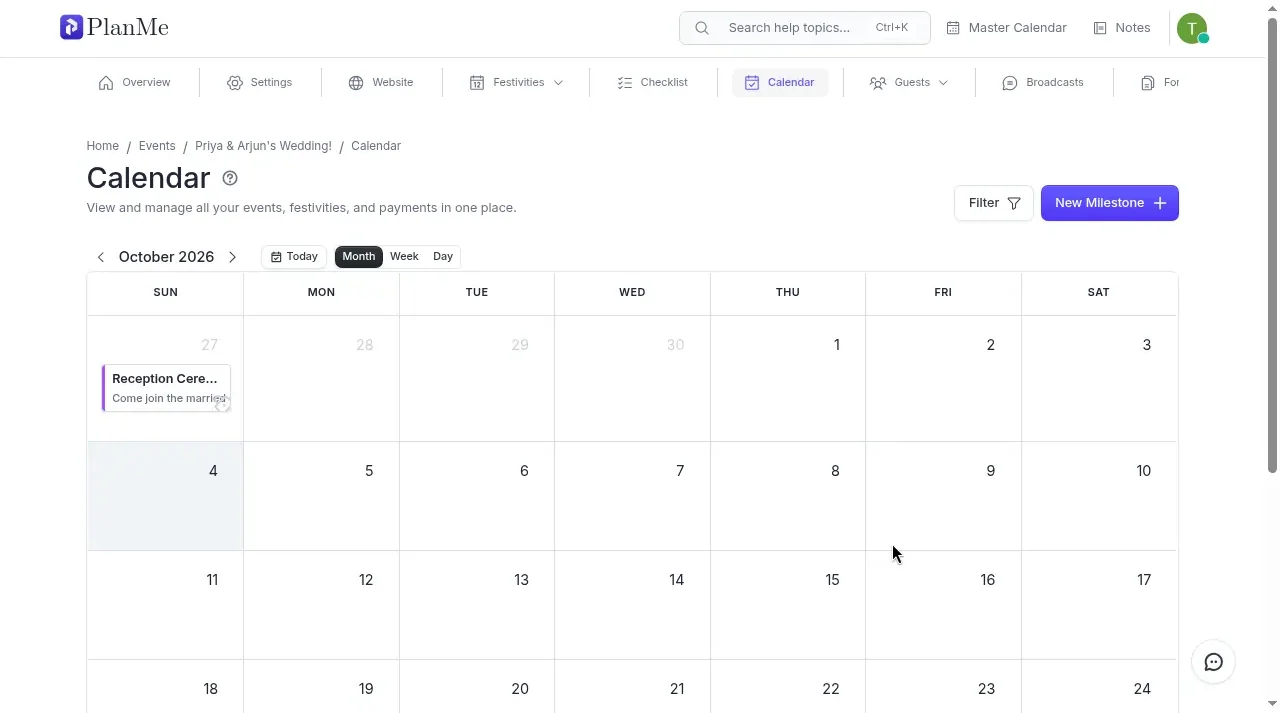Image resolution: width=1280 pixels, height=713 pixels.
Task: Click the Guests chevron arrow
Action: tap(943, 83)
